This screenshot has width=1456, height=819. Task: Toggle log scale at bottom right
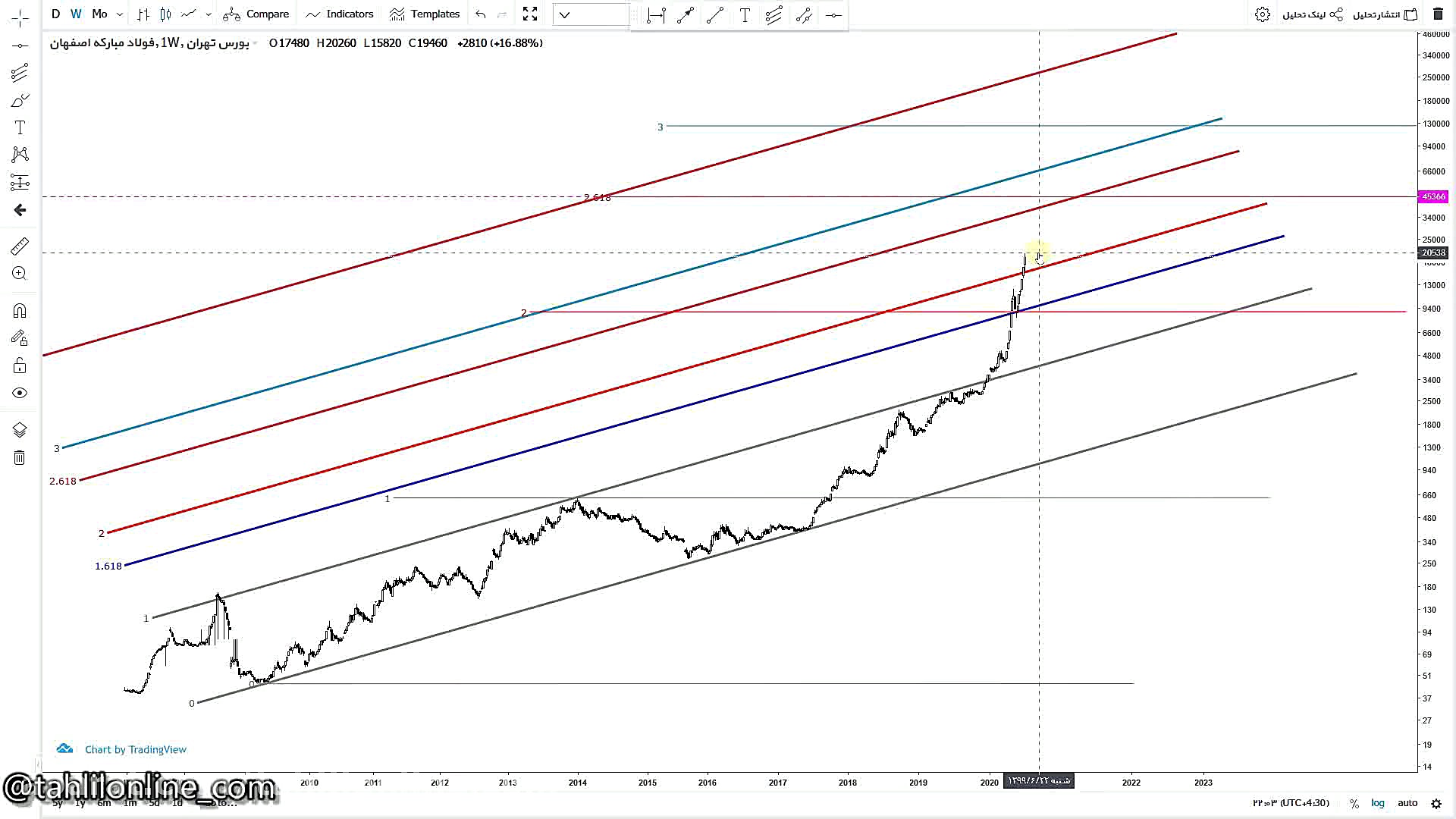pos(1377,803)
